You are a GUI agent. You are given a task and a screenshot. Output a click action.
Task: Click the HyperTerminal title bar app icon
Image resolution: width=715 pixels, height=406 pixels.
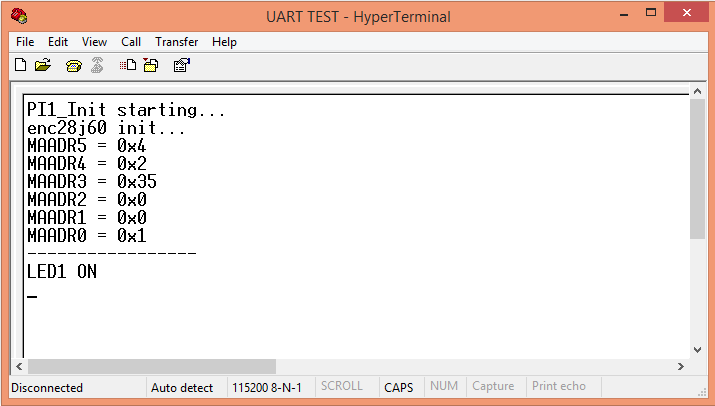(19, 16)
